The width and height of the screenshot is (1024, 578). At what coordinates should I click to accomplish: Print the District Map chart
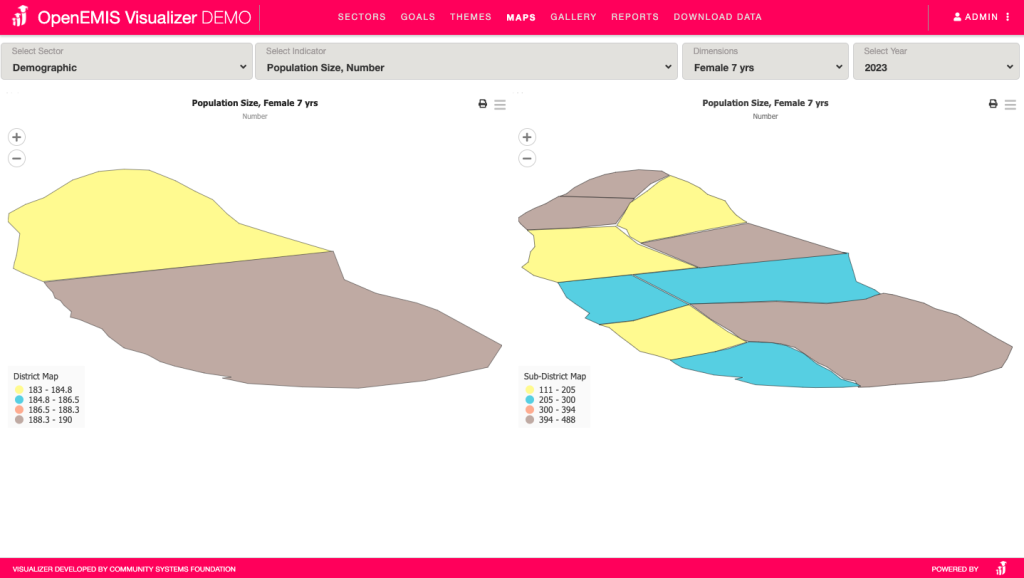(483, 104)
